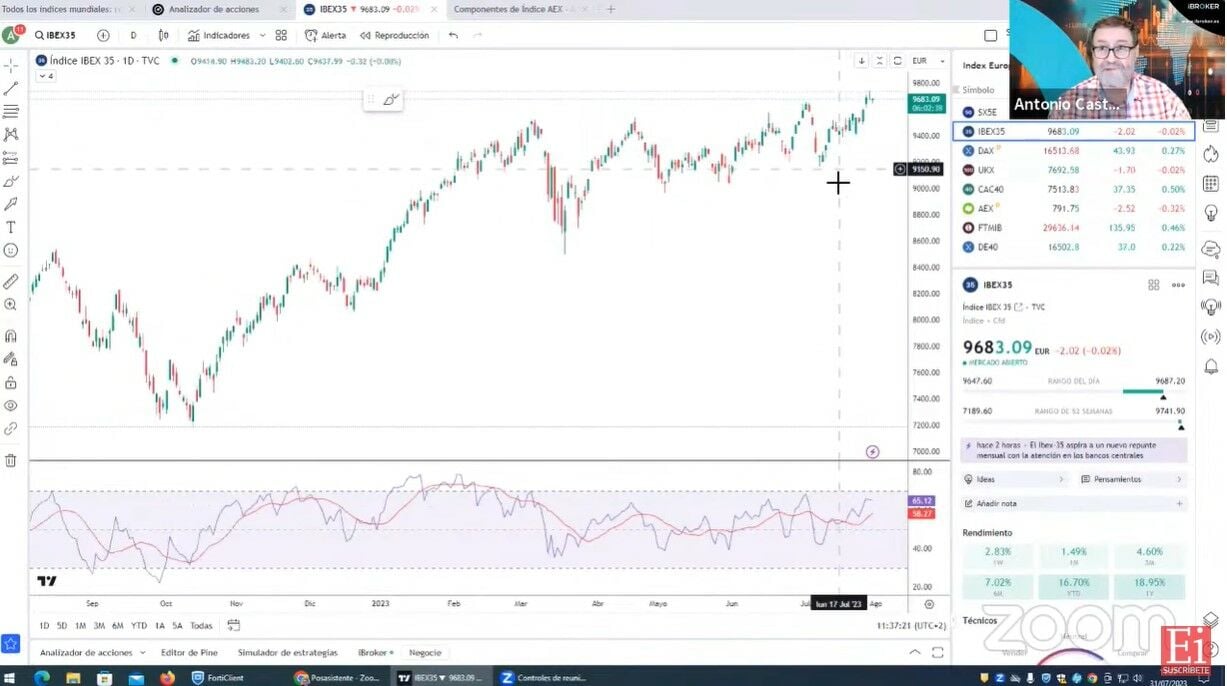Screen dimensions: 1227x686
Task: Open the Indicadores menu
Action: [x=218, y=35]
